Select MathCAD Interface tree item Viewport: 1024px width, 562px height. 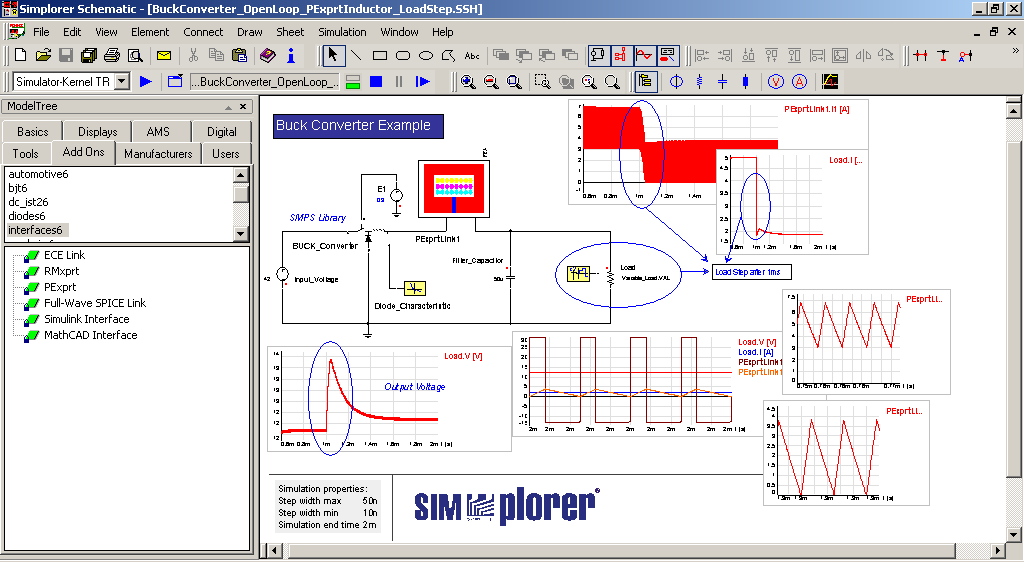coord(90,335)
